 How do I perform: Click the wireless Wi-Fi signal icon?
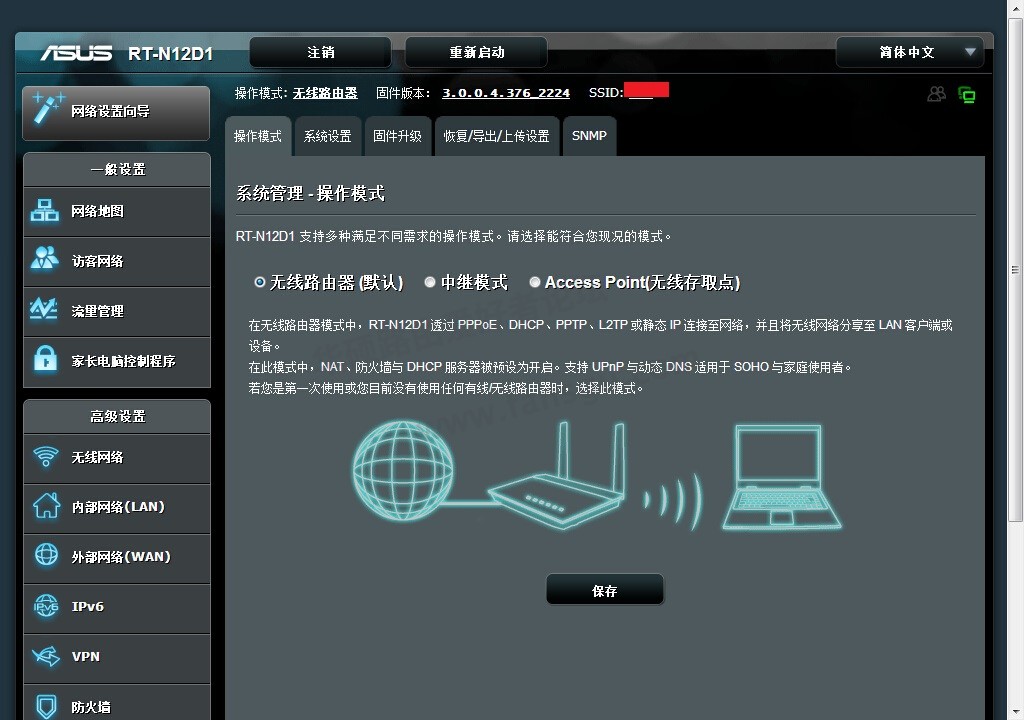(46, 456)
